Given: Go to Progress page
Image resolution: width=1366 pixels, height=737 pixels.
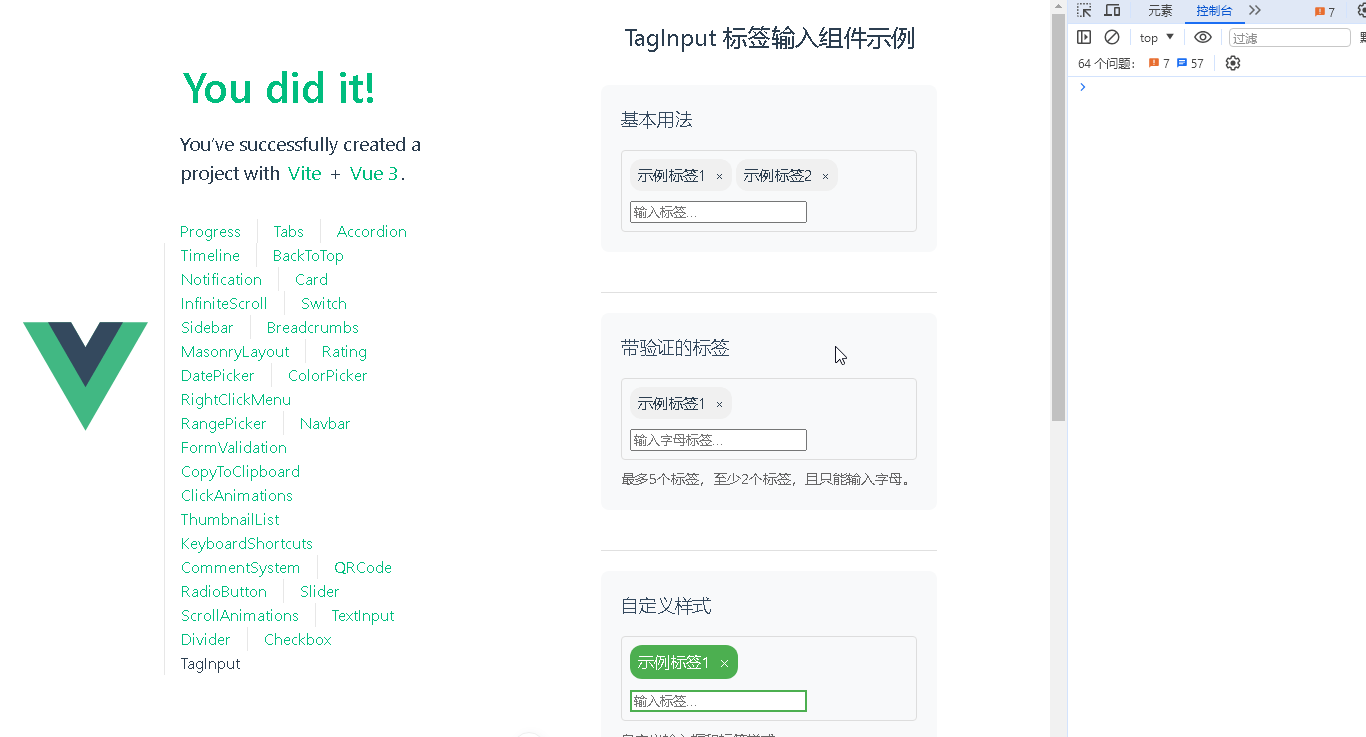Looking at the screenshot, I should point(210,231).
